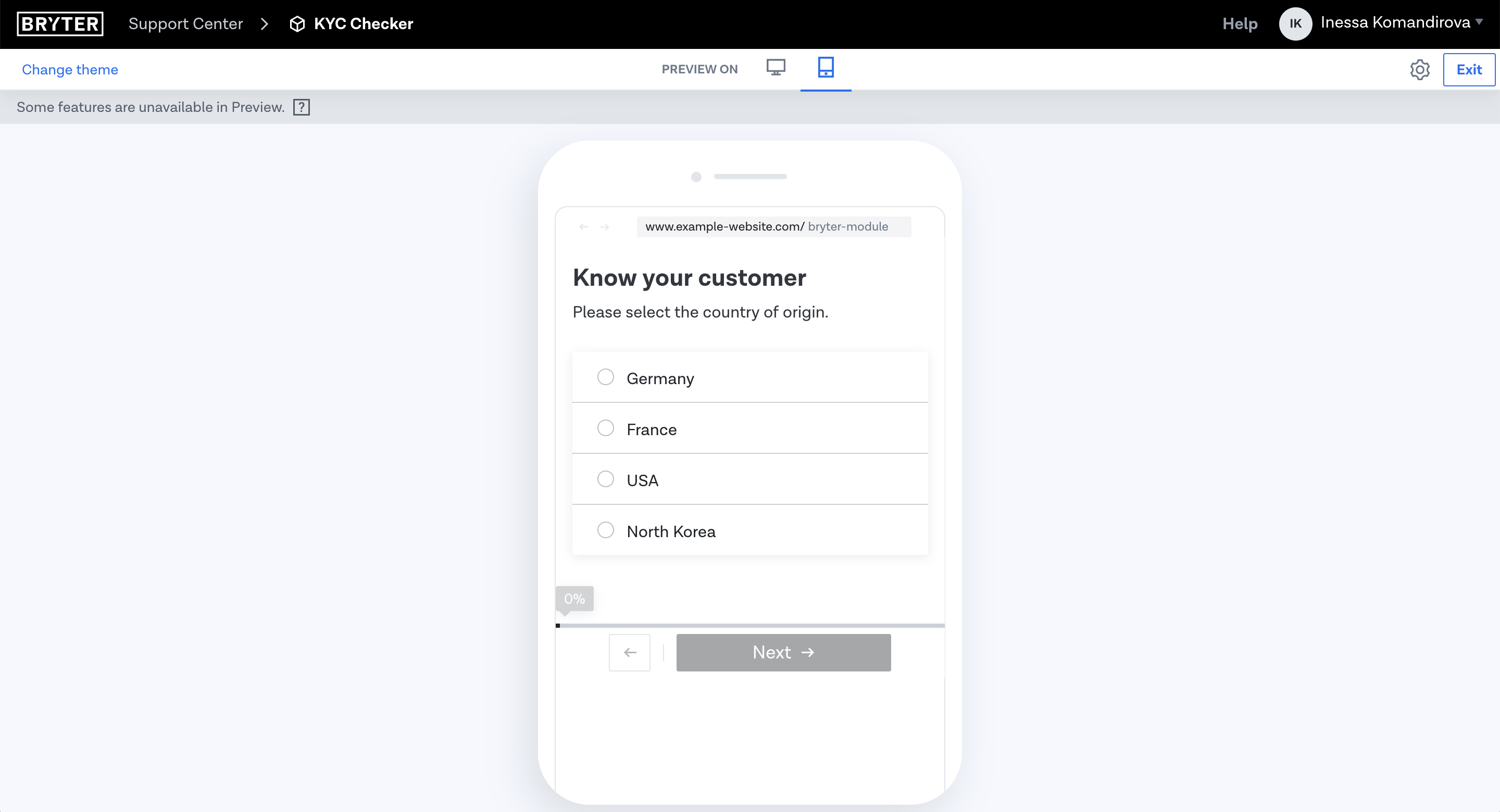
Task: Click the Change theme link
Action: tap(70, 70)
